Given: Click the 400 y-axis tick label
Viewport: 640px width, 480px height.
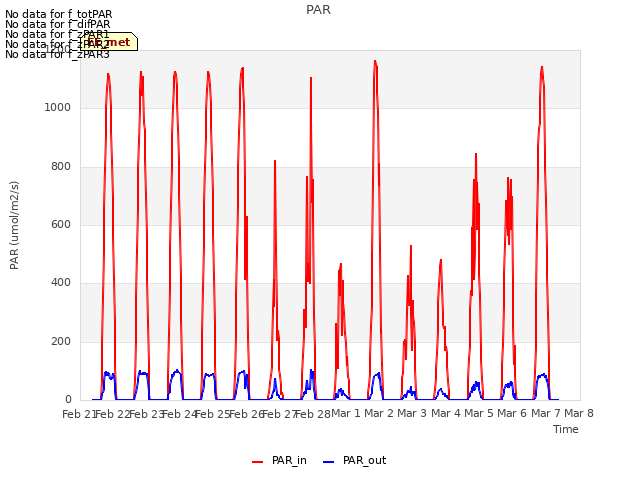Looking at the screenshot, I should (x=61, y=282).
